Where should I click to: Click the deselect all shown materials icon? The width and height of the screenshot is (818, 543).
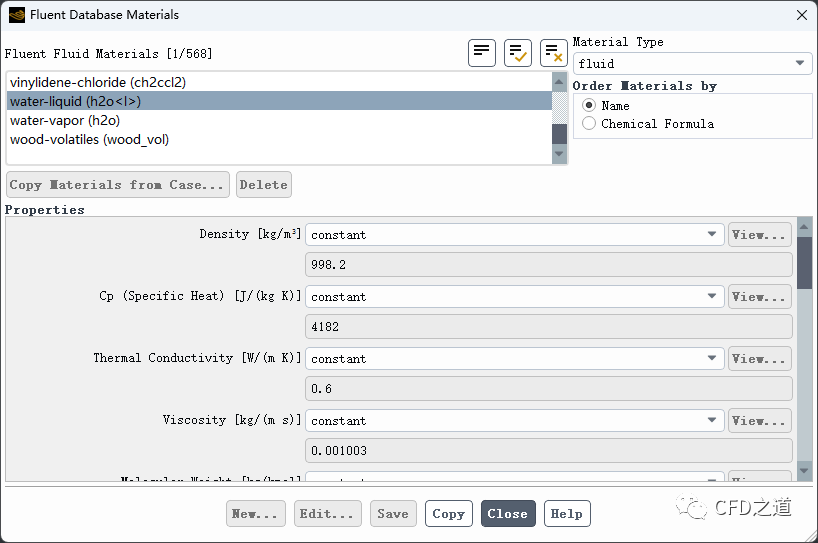point(554,53)
